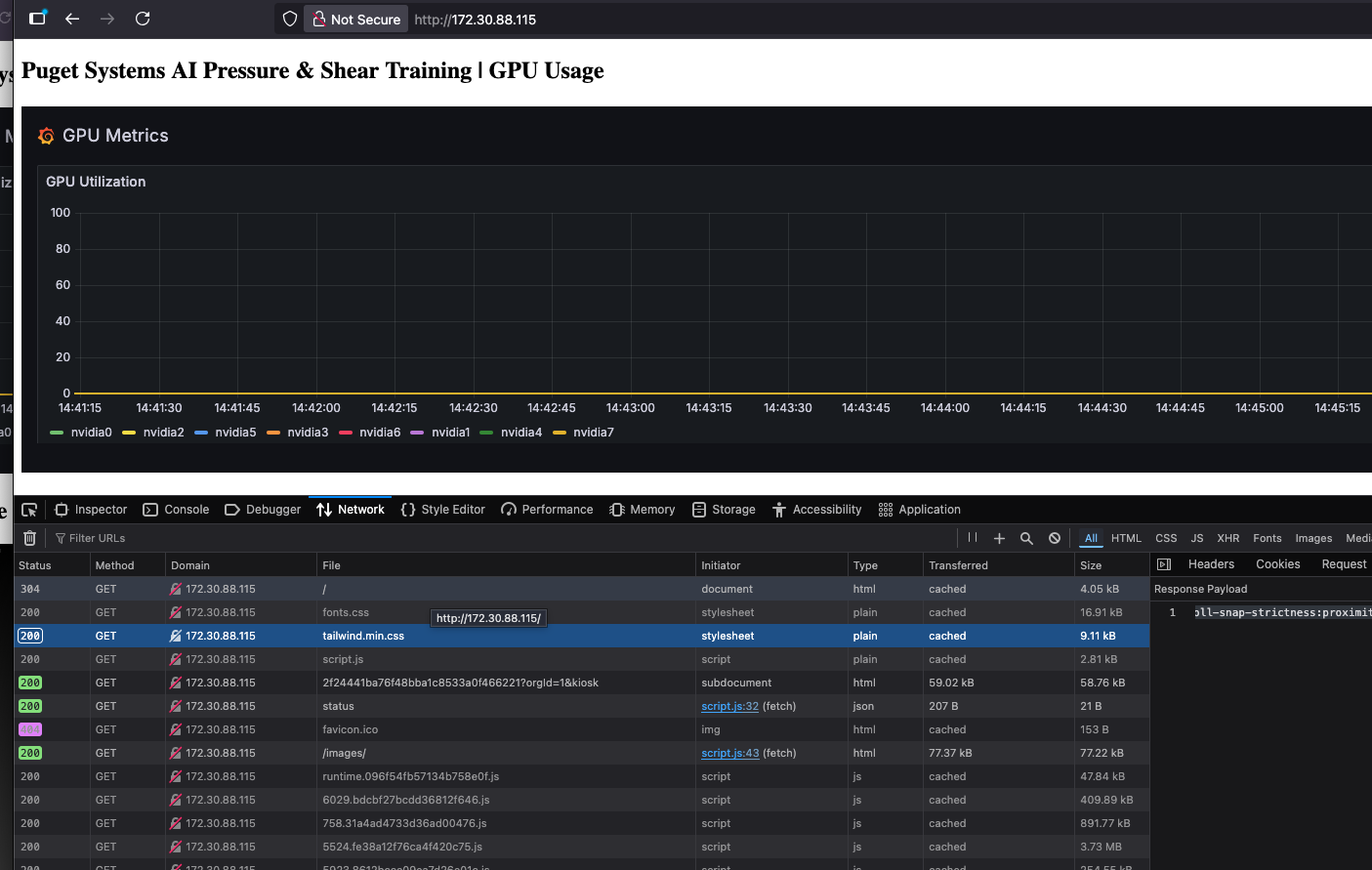The image size is (1372, 870).
Task: Switch to the Console panel
Action: pyautogui.click(x=184, y=509)
